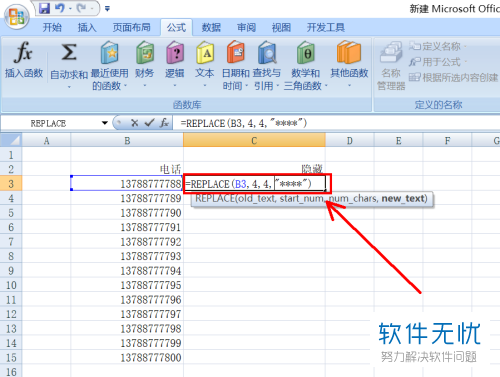Image resolution: width=500 pixels, height=377 pixels.
Task: Undo the last action
Action: click(x=60, y=8)
